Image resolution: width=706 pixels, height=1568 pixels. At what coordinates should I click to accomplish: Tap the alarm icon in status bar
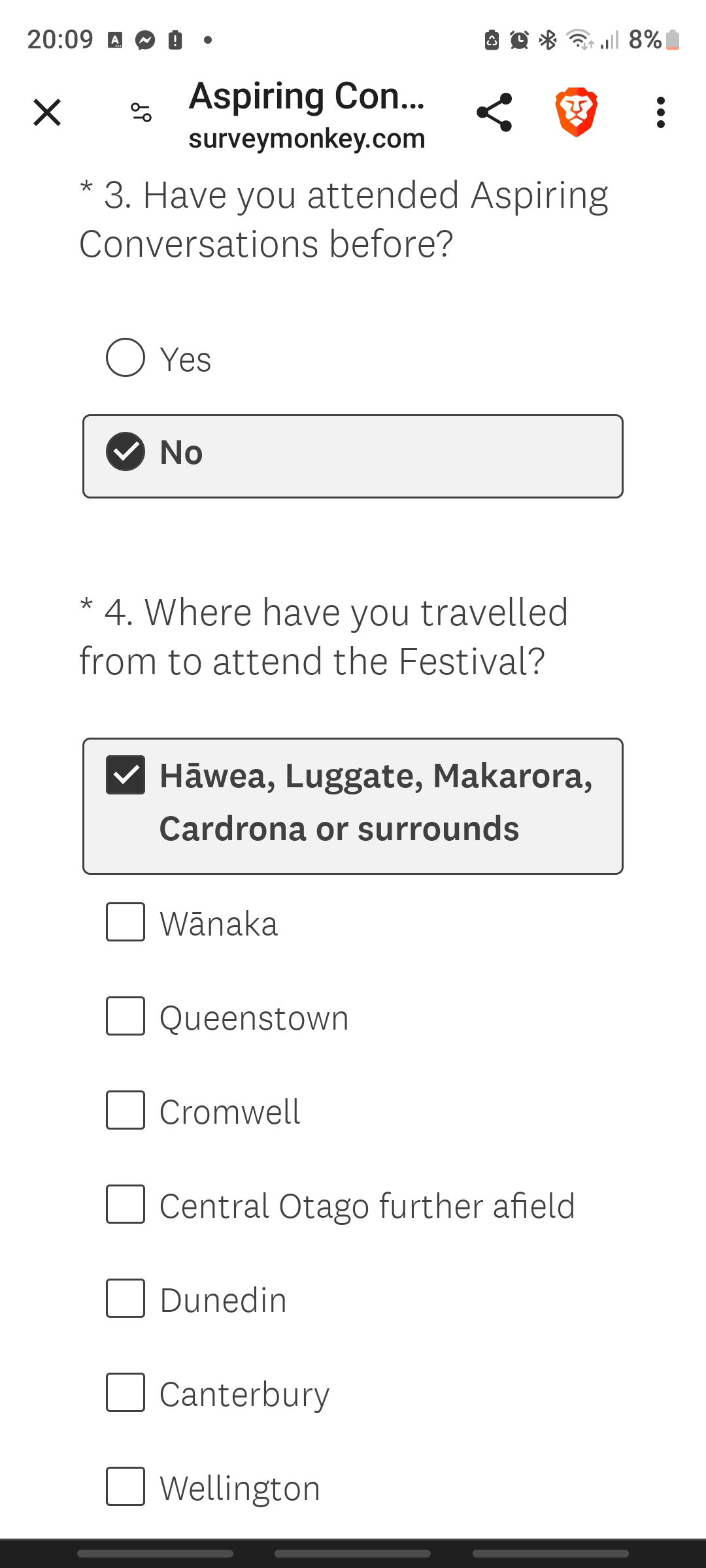click(519, 40)
